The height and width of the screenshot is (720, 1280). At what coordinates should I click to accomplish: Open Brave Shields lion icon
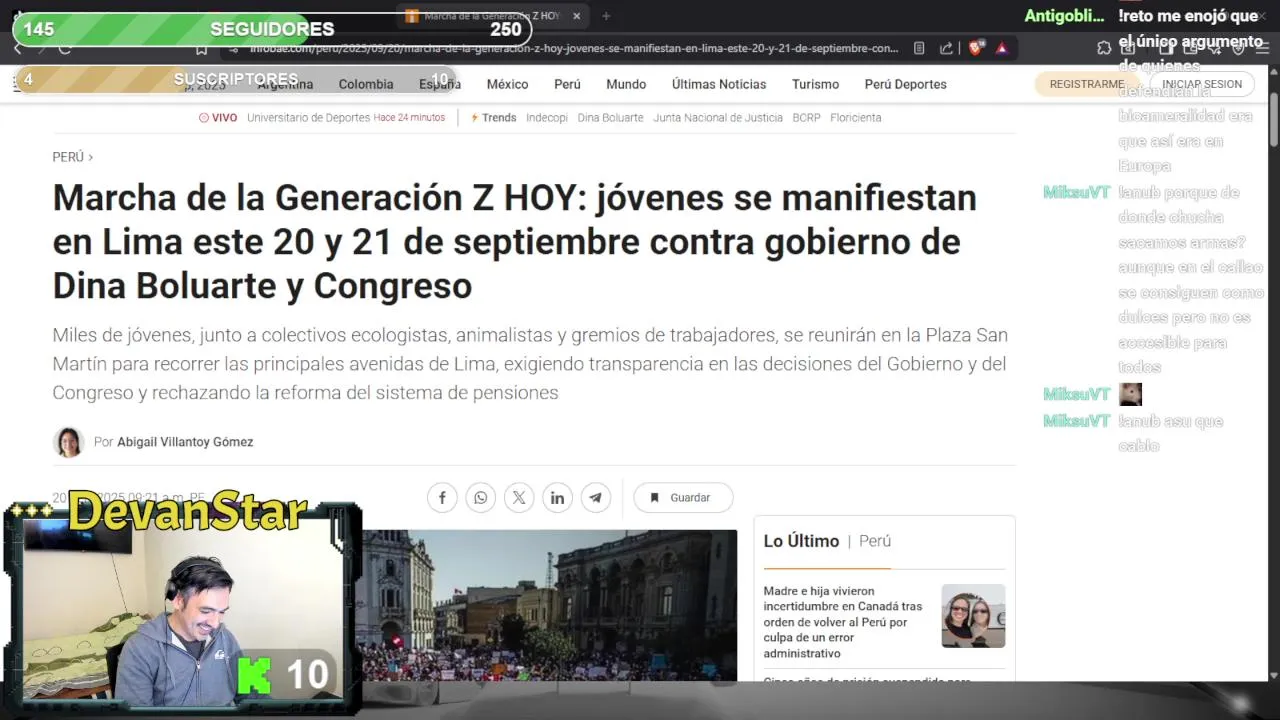[977, 48]
